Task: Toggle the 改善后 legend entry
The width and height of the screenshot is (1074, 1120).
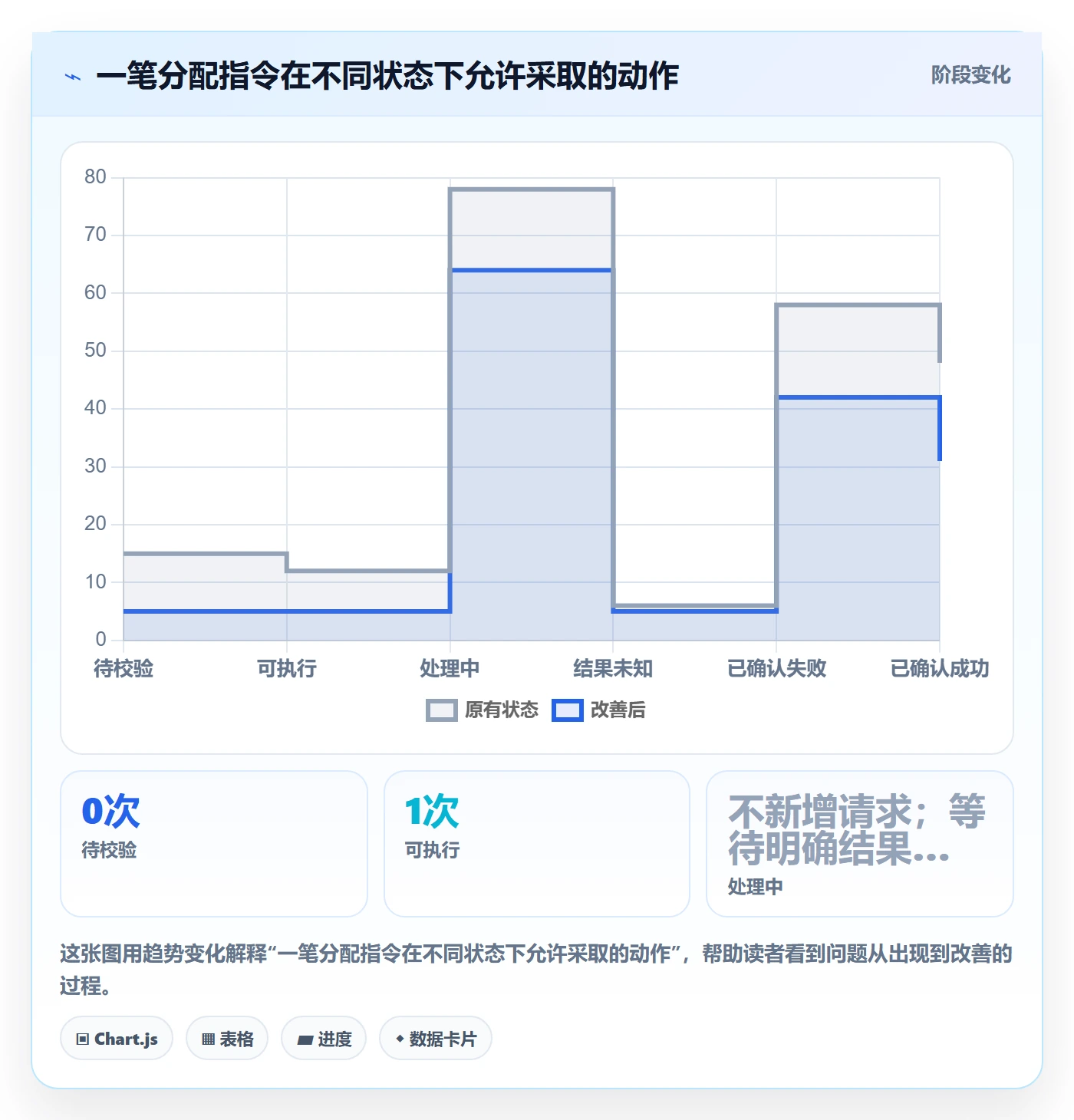Action: [599, 710]
